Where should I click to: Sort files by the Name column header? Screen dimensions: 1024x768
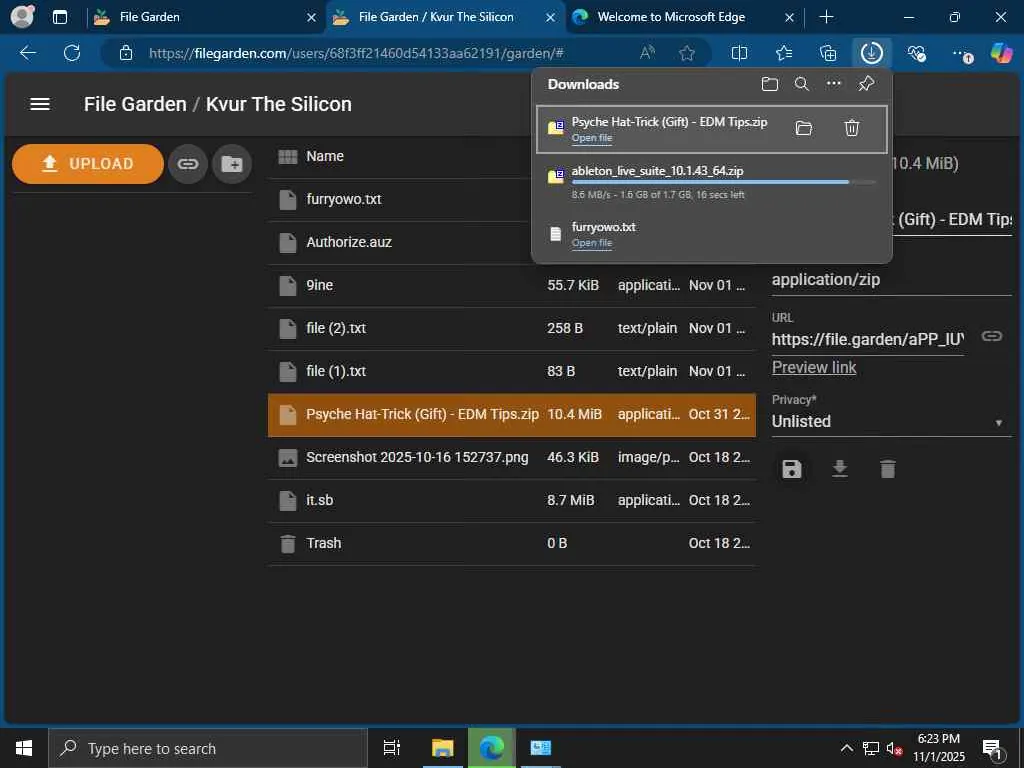pyautogui.click(x=325, y=156)
